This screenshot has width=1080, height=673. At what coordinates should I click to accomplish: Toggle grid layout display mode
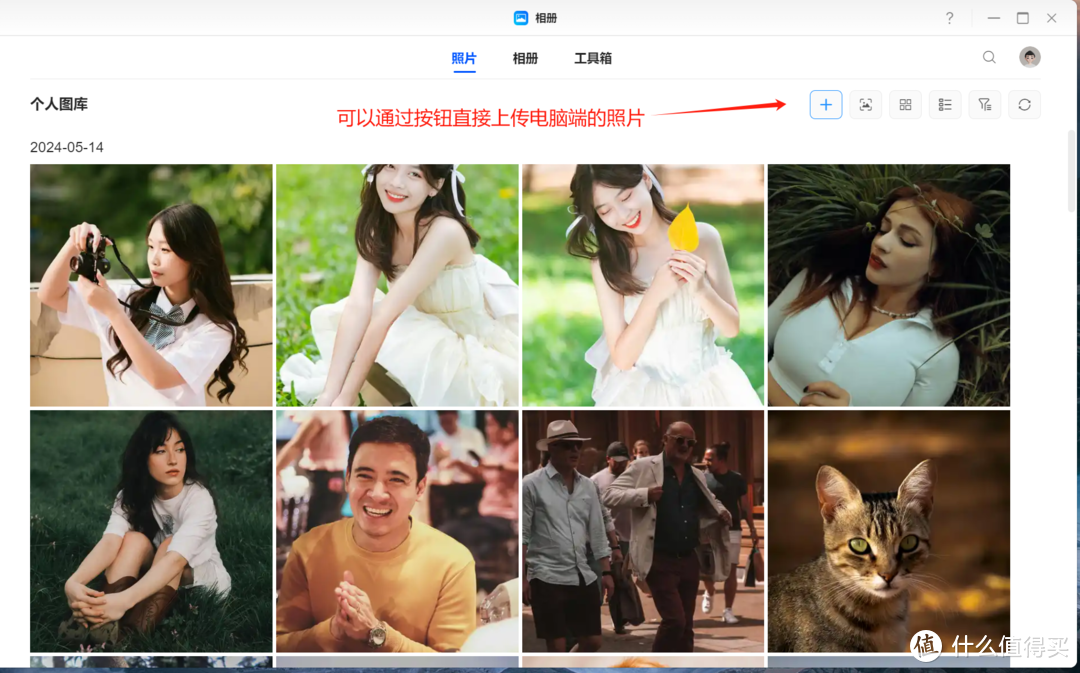click(x=905, y=104)
